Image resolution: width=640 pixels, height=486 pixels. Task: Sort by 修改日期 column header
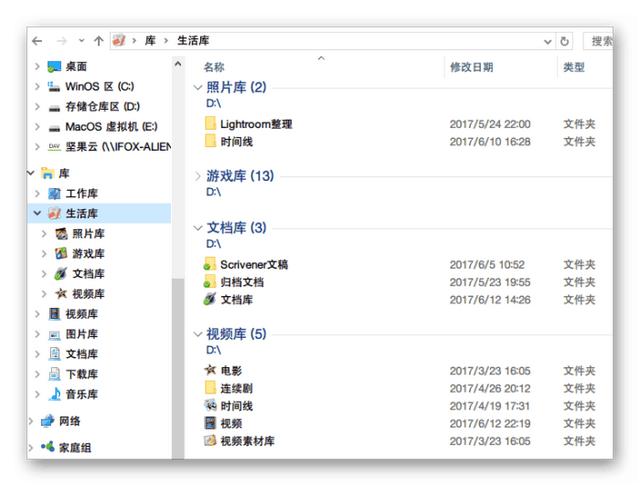pyautogui.click(x=471, y=67)
